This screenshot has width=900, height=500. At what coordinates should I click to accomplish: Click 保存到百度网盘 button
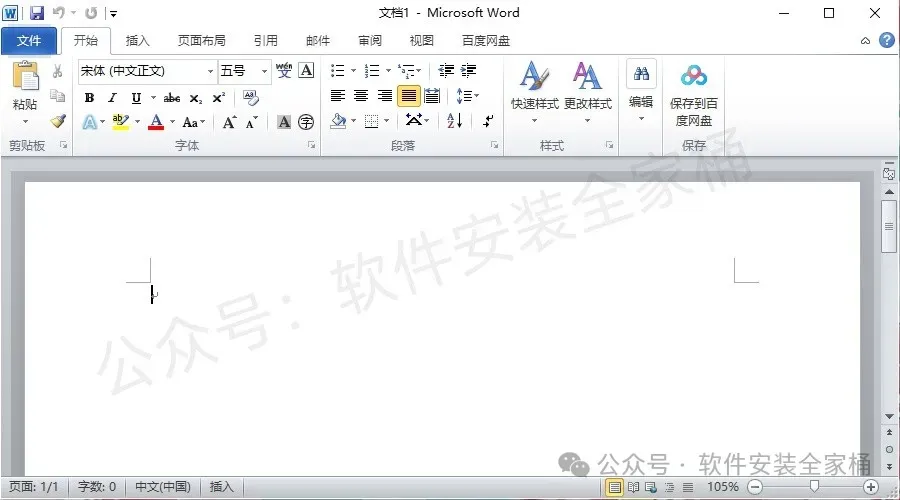pos(693,95)
